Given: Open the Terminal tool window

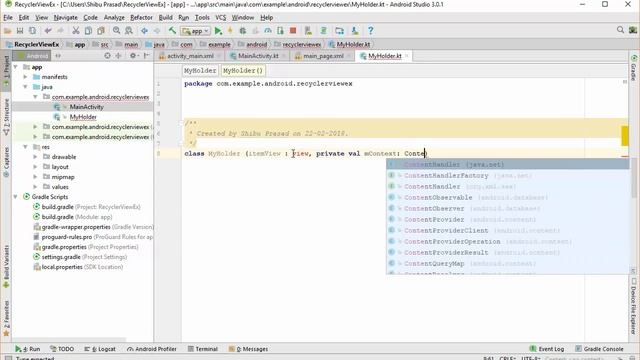Looking at the screenshot, I should click(x=203, y=349).
